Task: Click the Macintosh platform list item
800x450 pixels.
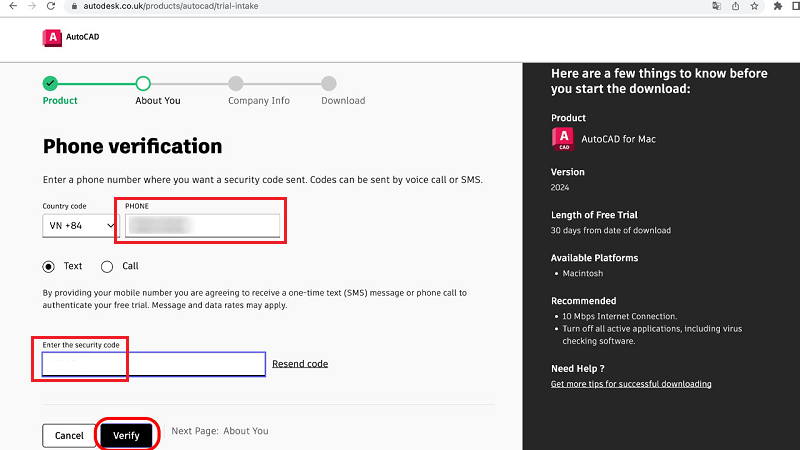Action: click(x=583, y=273)
